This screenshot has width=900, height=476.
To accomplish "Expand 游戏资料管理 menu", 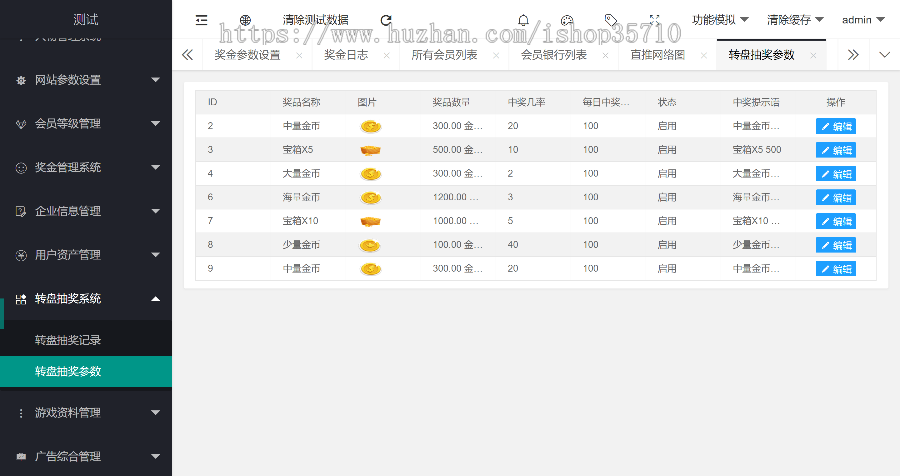I will click(x=156, y=412).
